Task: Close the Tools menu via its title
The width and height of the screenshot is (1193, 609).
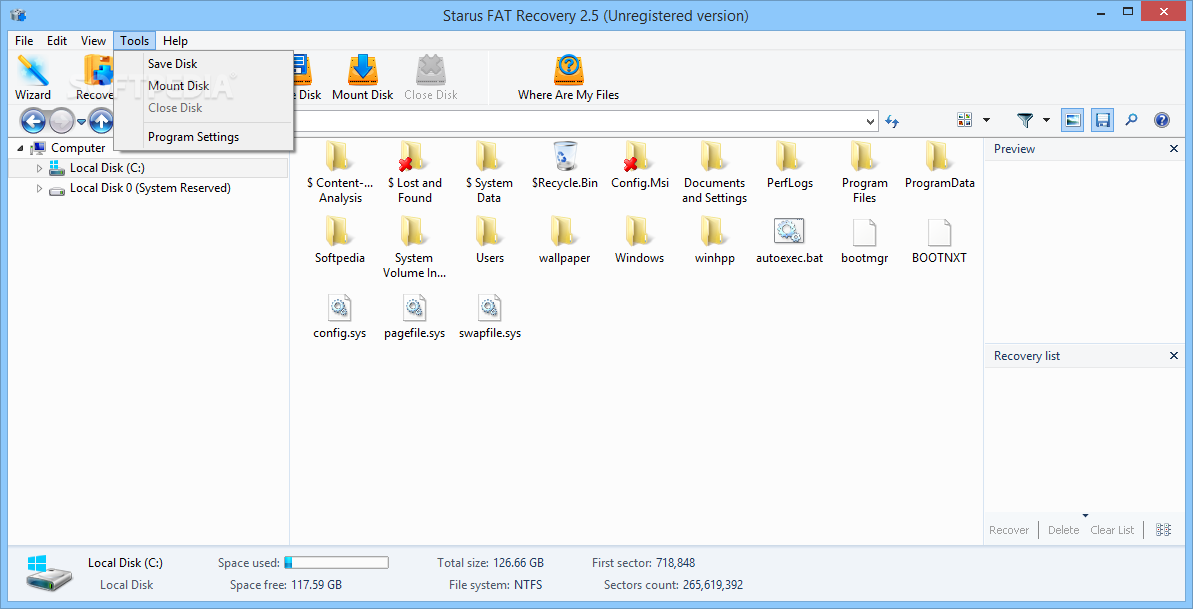Action: pos(135,41)
